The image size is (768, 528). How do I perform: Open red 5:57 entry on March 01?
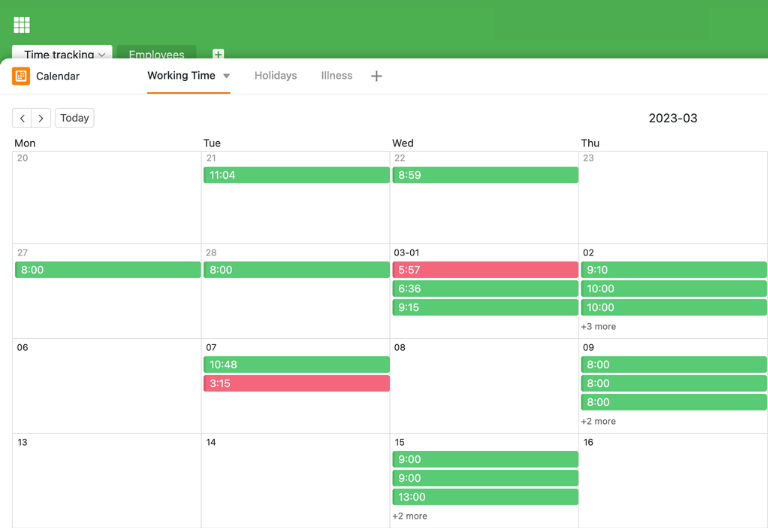(485, 270)
